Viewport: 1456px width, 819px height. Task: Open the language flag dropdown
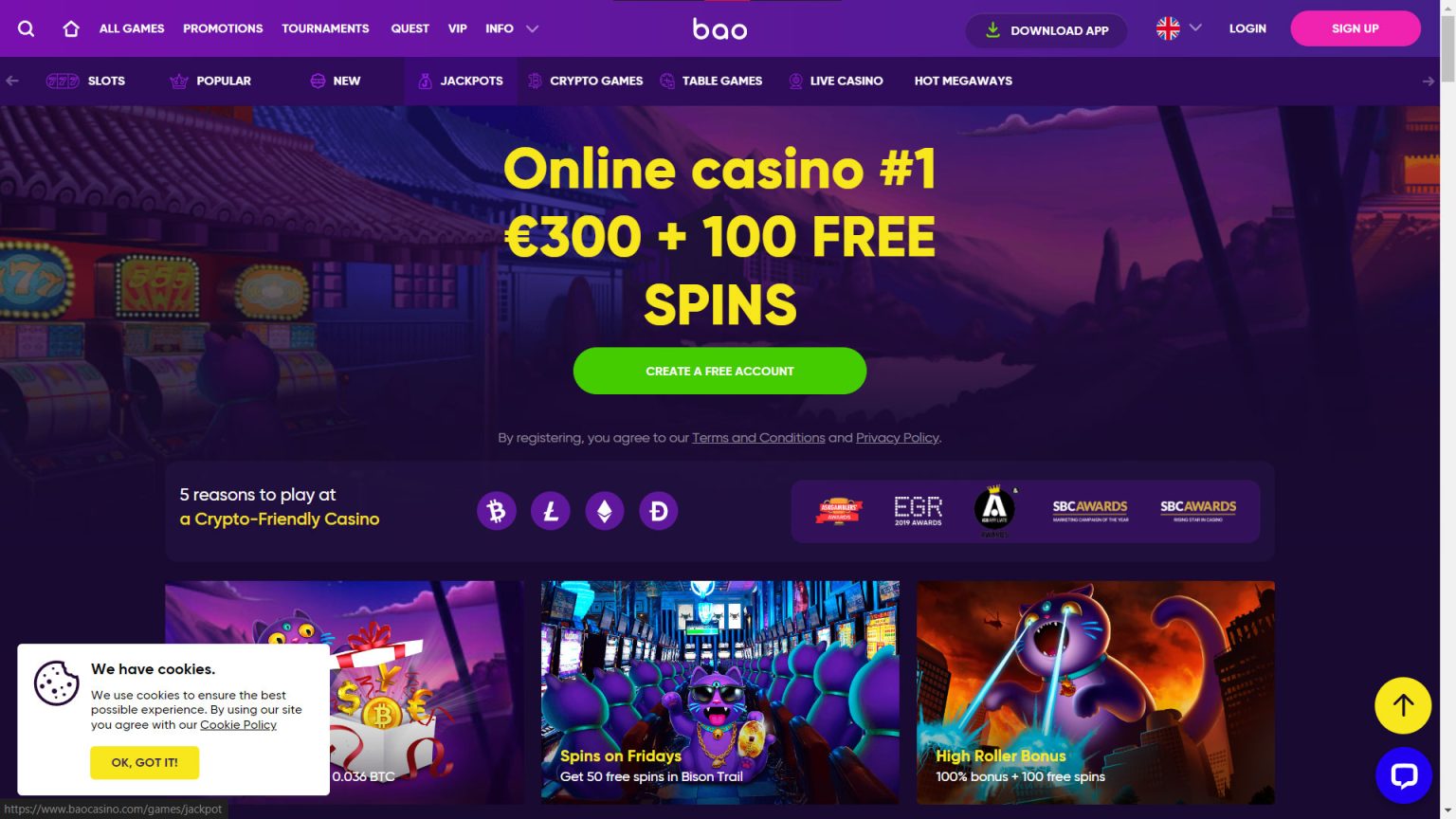[1179, 28]
